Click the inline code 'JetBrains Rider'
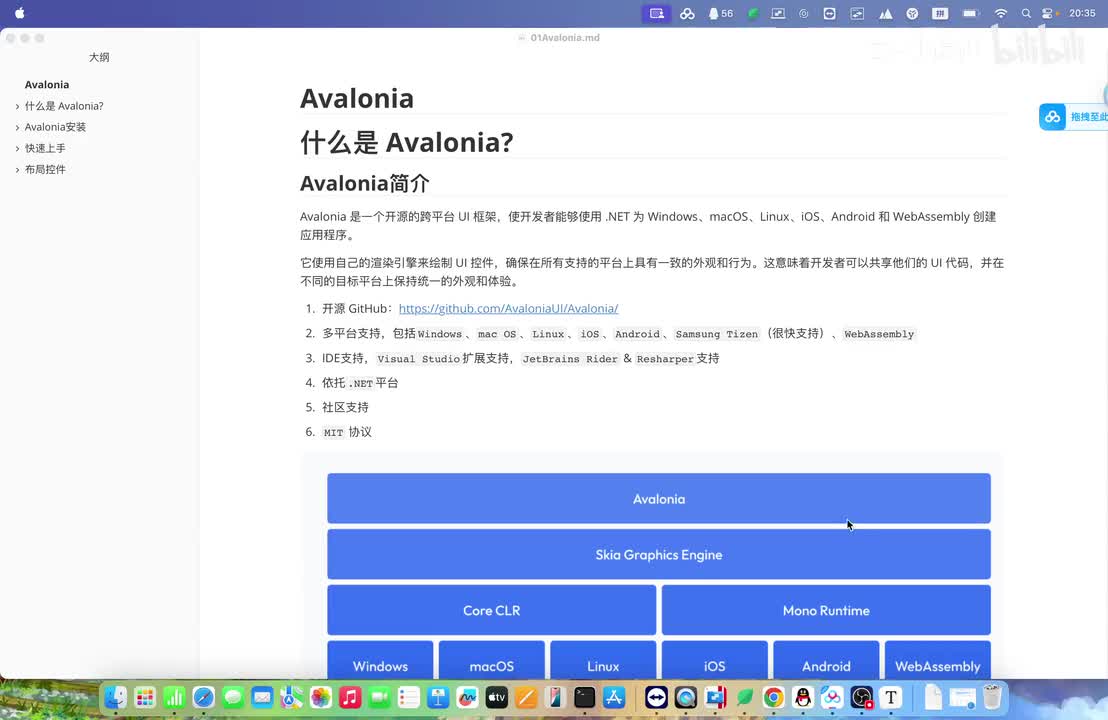 point(570,359)
